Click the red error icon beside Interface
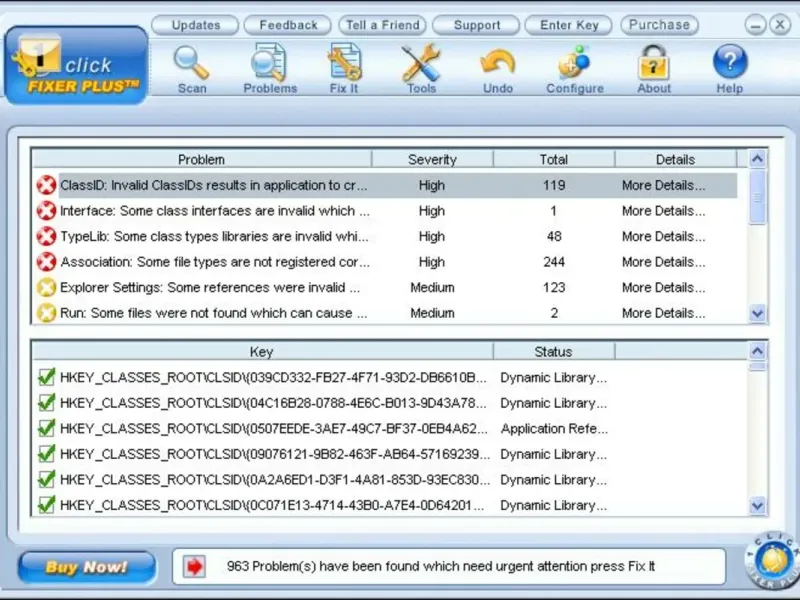800x600 pixels. [46, 211]
